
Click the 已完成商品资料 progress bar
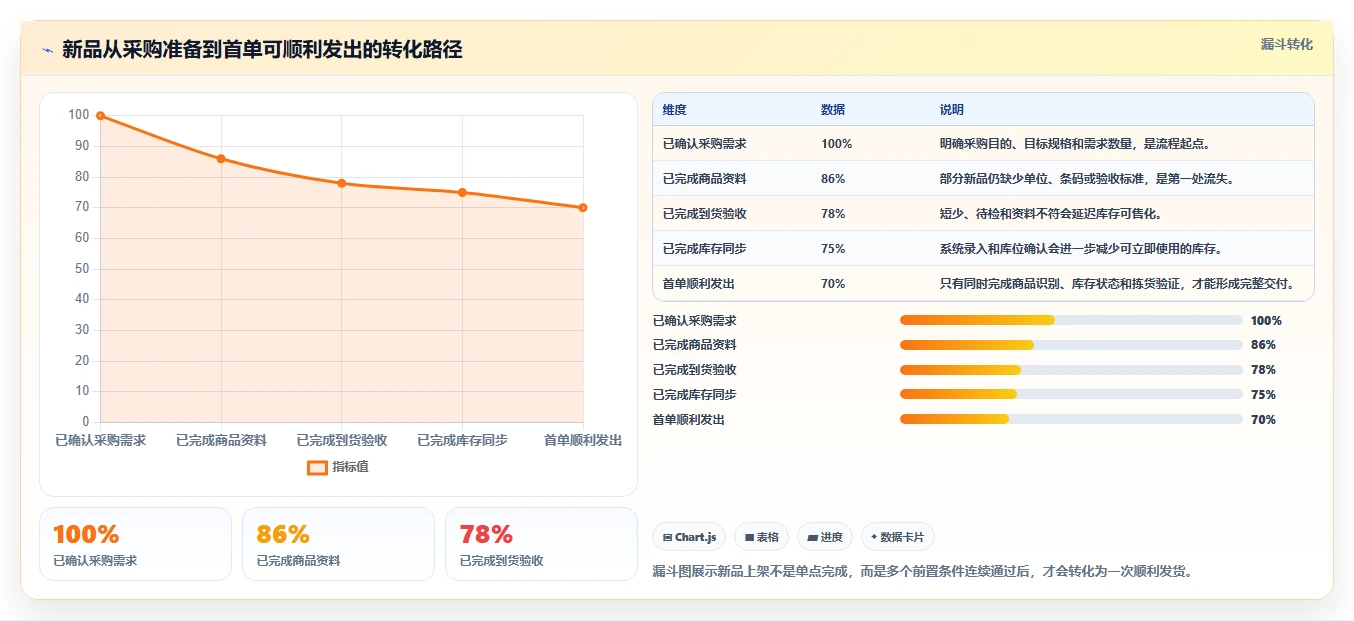click(1071, 345)
